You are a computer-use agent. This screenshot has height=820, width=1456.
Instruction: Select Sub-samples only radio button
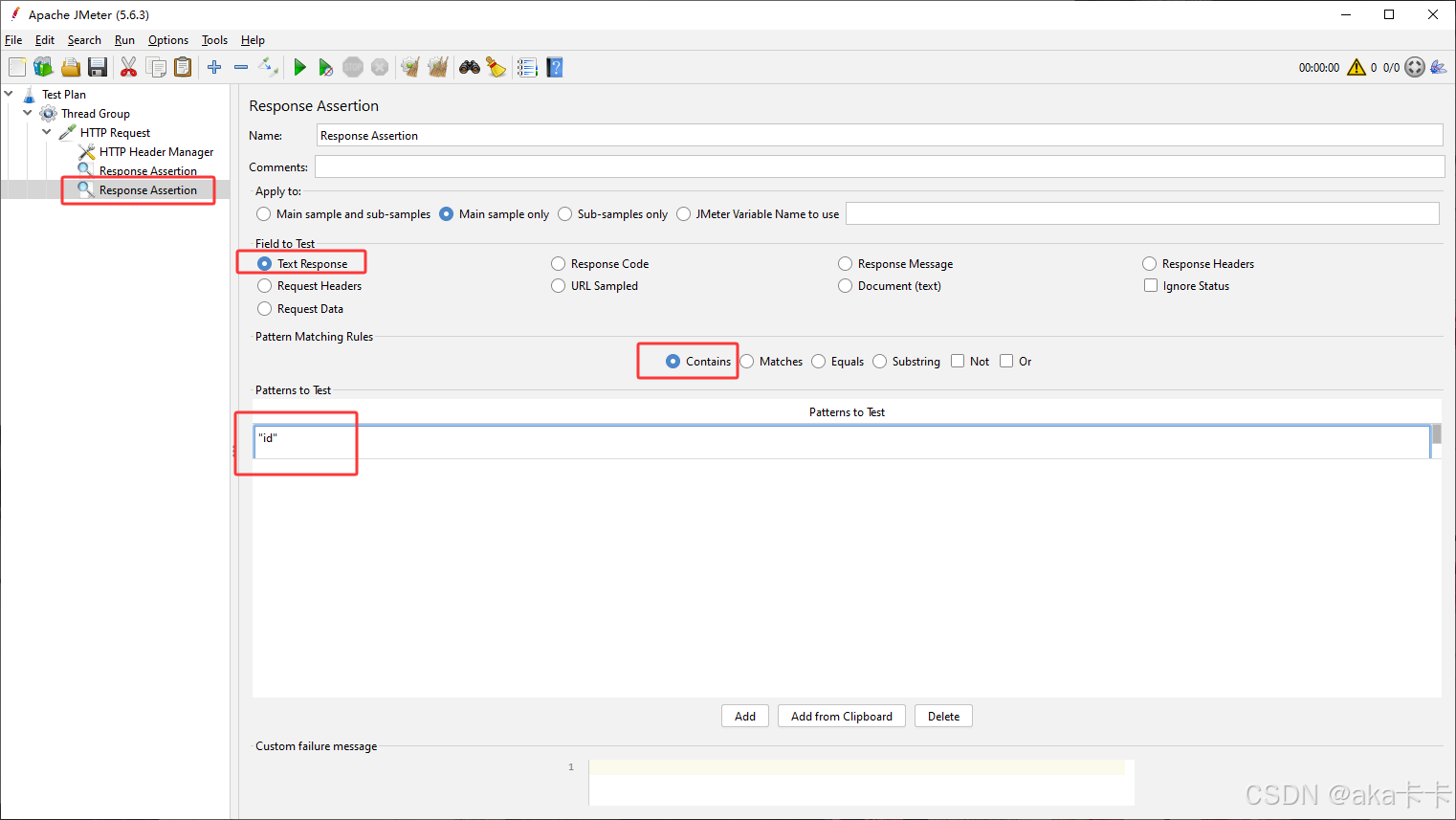(x=612, y=214)
